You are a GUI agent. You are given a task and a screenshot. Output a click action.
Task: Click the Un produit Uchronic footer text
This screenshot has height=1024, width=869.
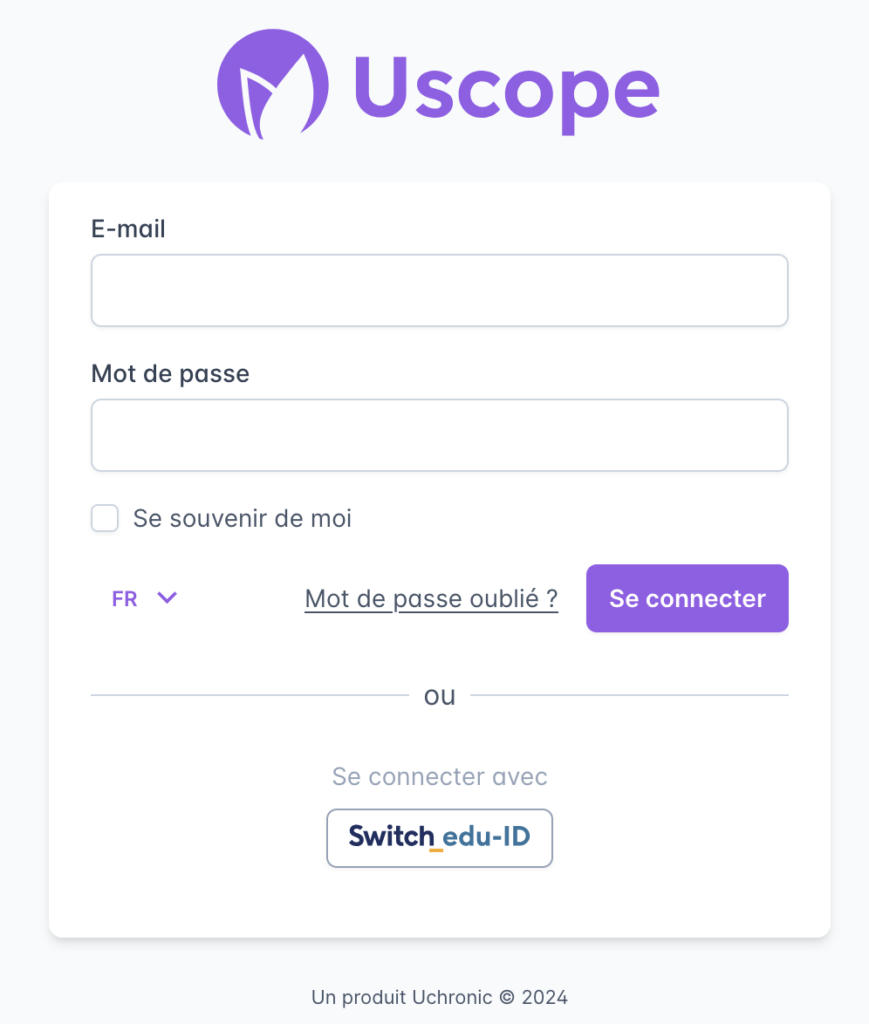(402, 997)
